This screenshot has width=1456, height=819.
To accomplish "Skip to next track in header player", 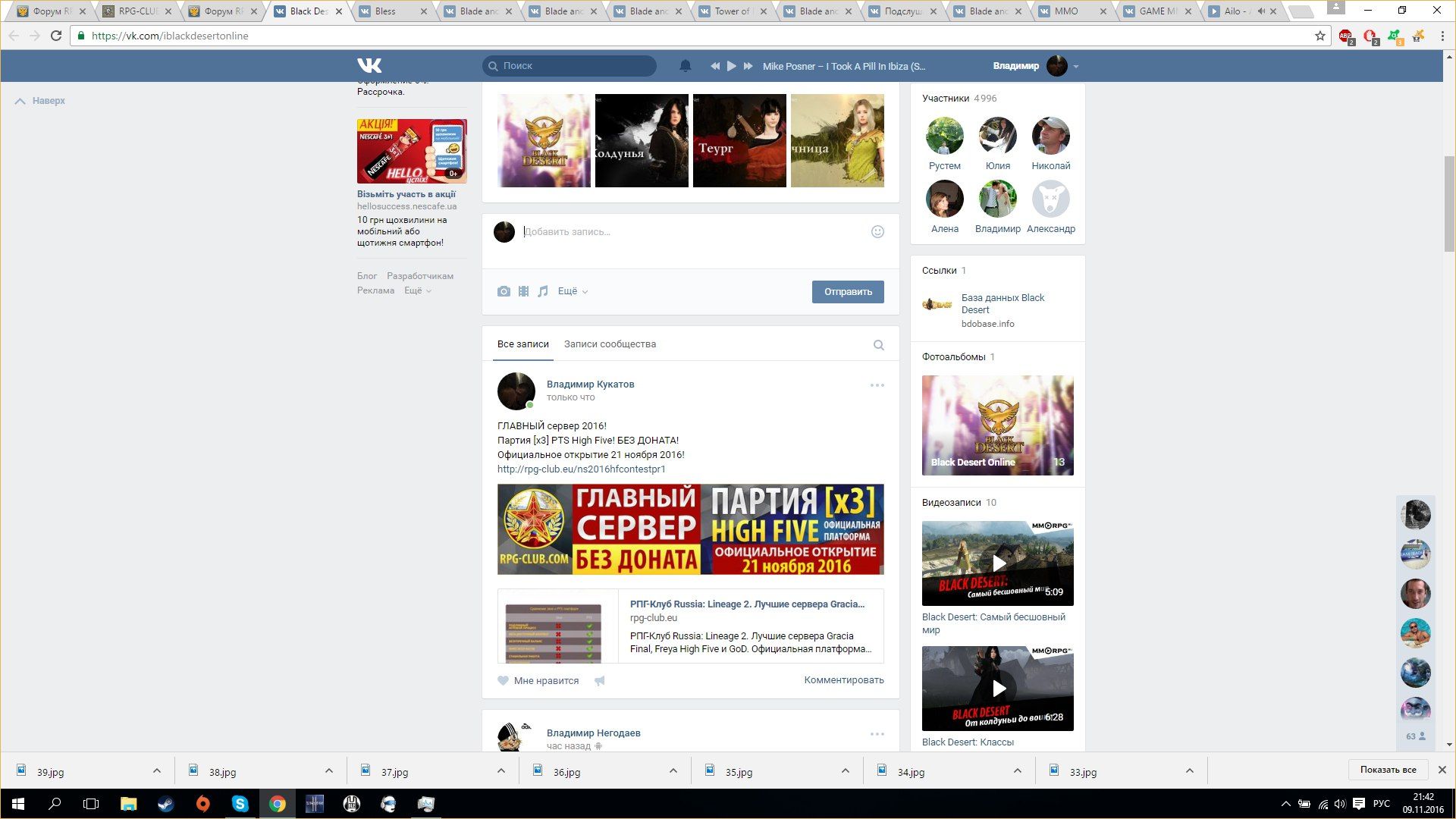I will (748, 66).
